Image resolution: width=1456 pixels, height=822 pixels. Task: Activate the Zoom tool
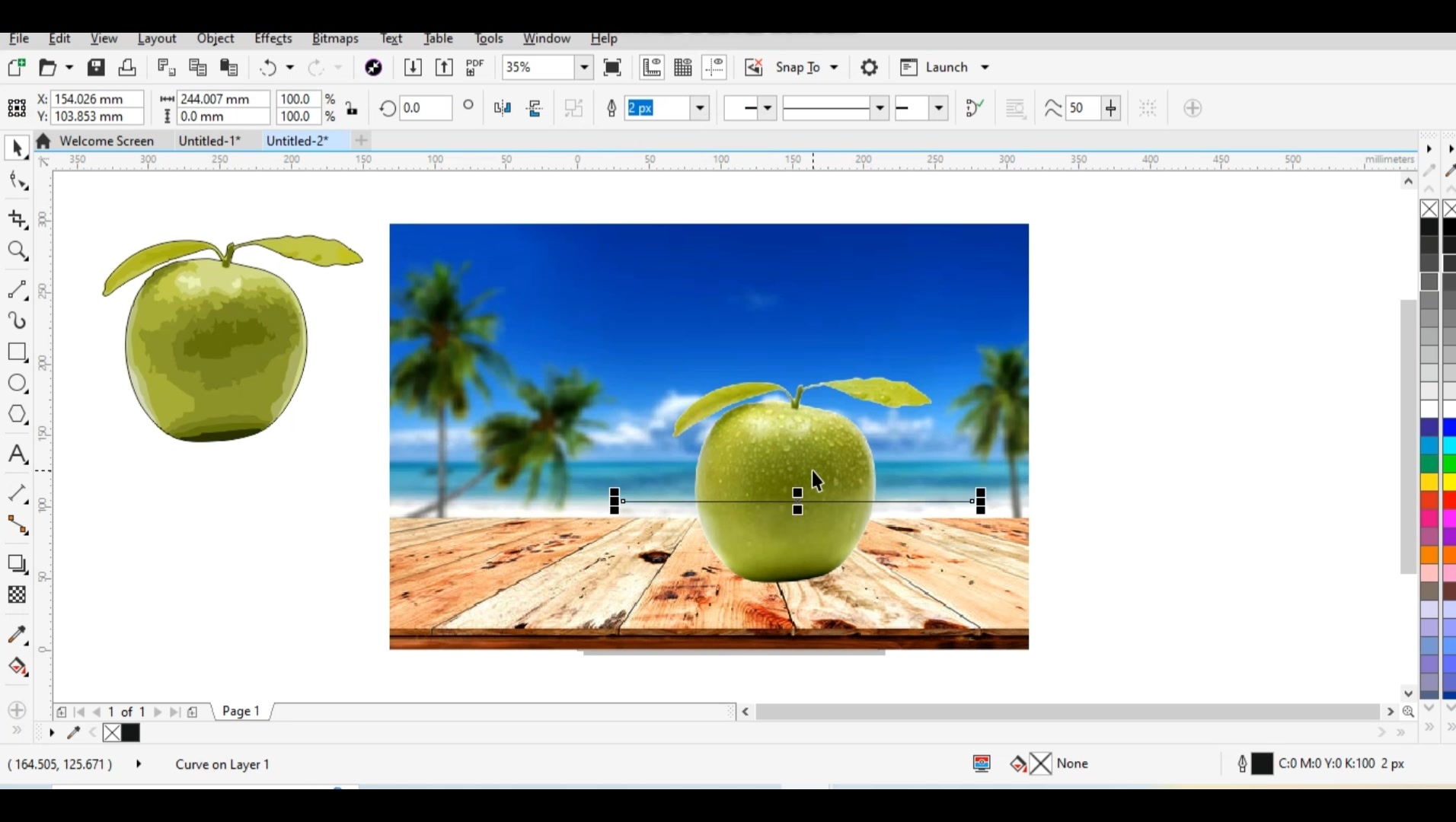(18, 251)
